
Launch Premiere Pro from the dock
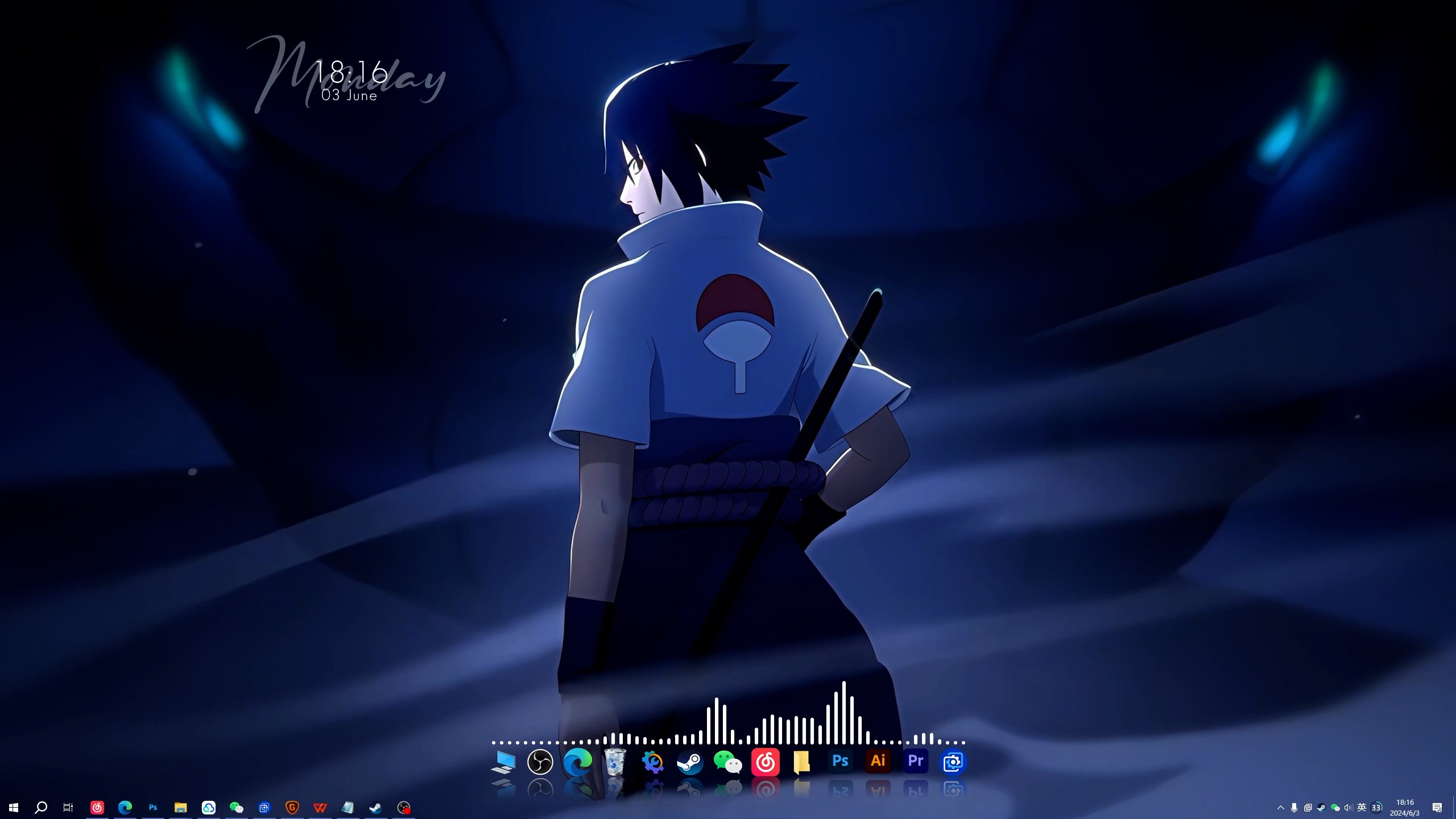915,761
